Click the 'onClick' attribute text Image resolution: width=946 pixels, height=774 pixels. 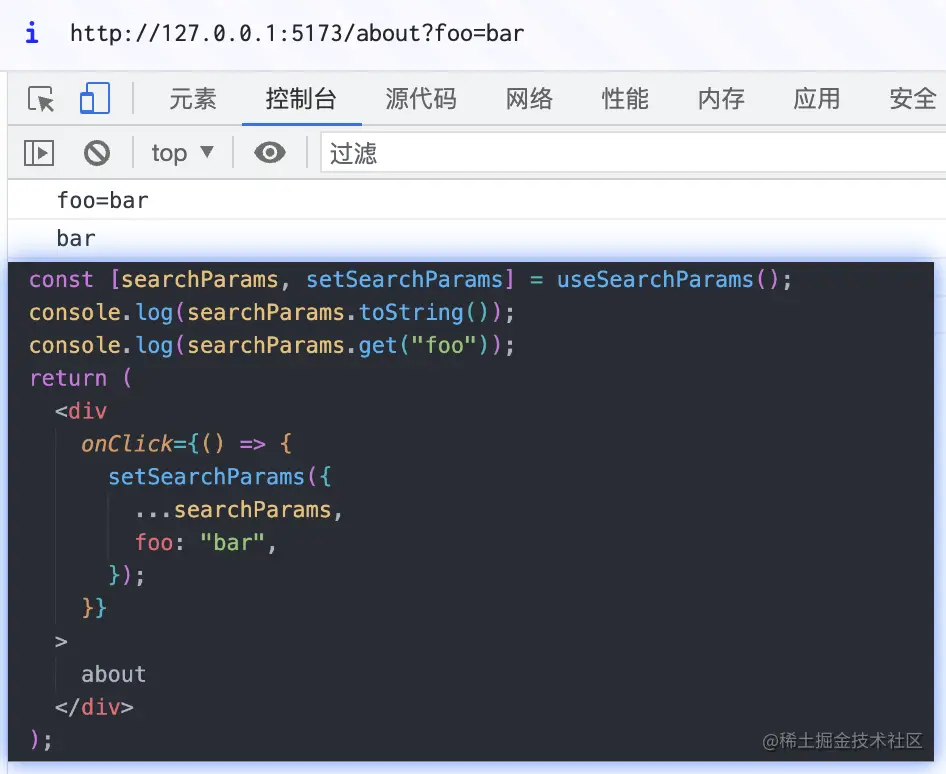point(127,444)
